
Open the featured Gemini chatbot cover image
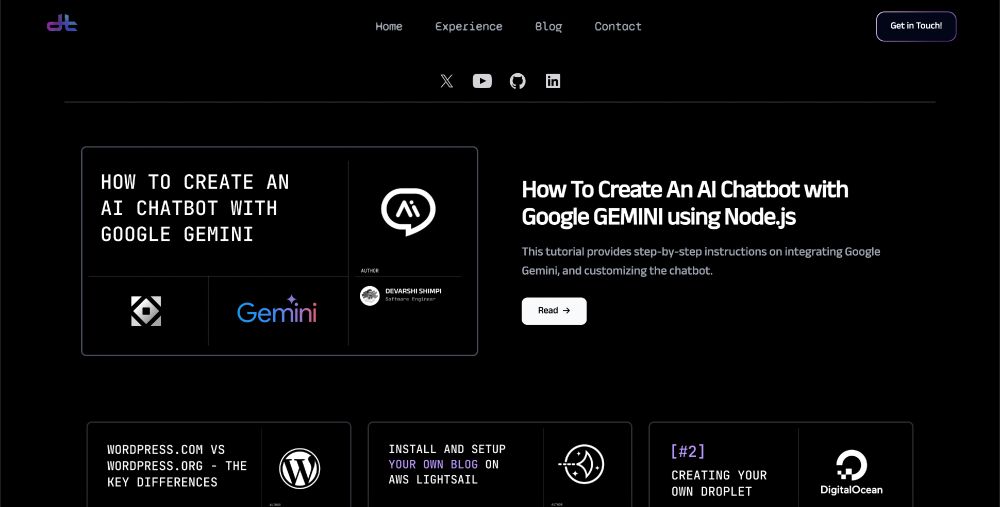pyautogui.click(x=279, y=251)
